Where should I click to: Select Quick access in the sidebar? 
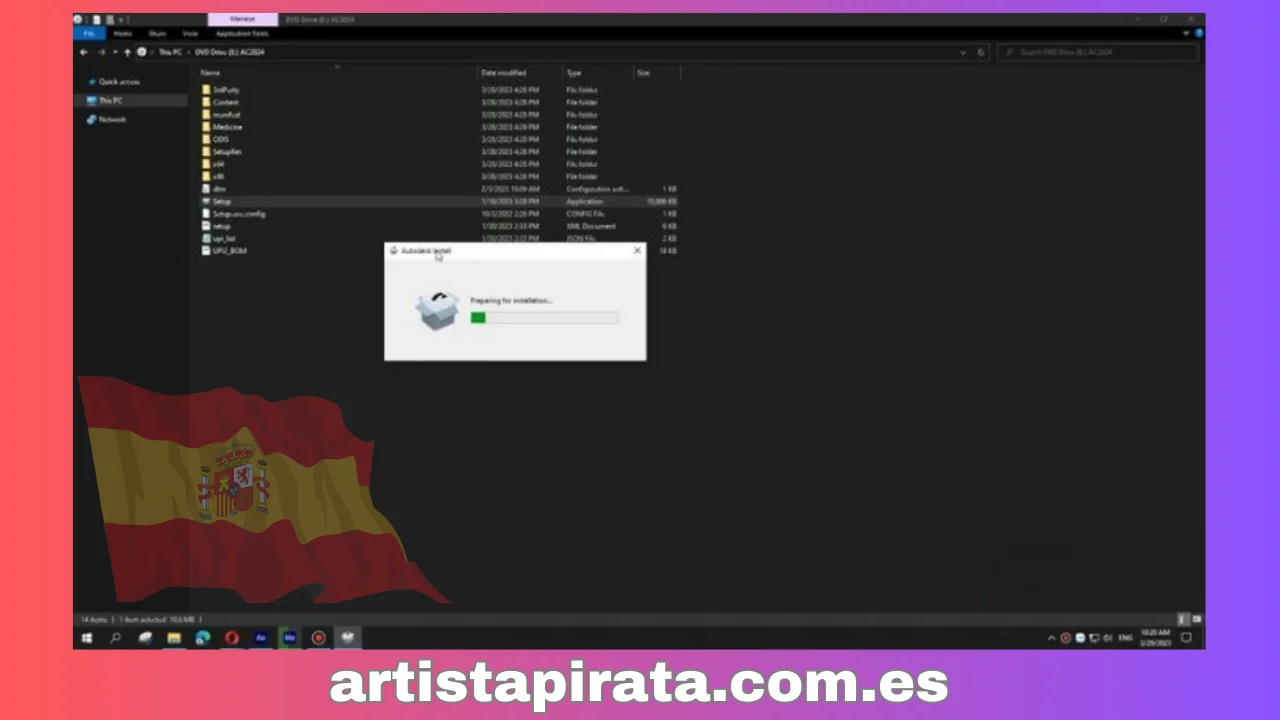pos(119,81)
